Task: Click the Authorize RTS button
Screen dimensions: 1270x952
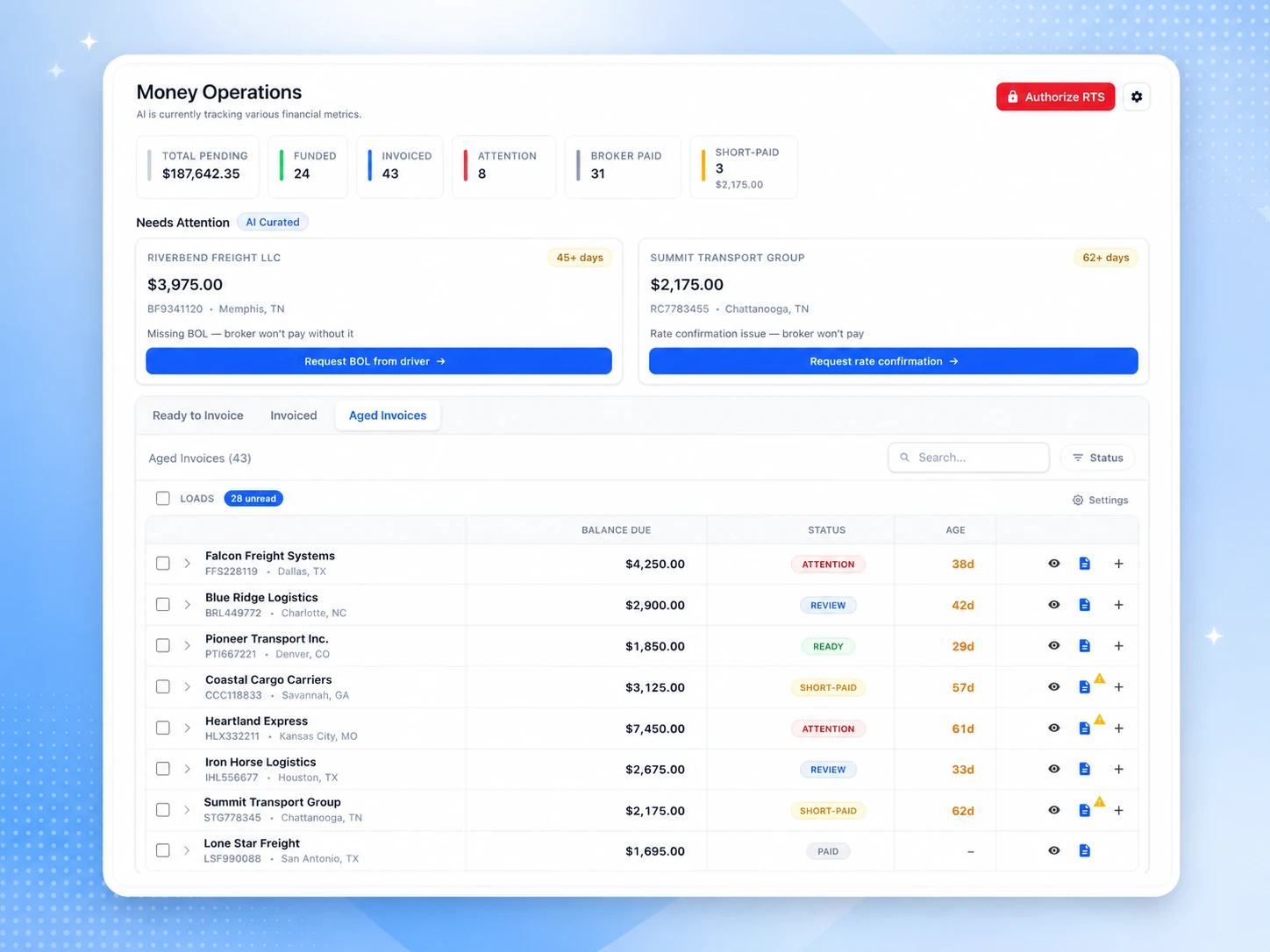Action: click(1056, 96)
